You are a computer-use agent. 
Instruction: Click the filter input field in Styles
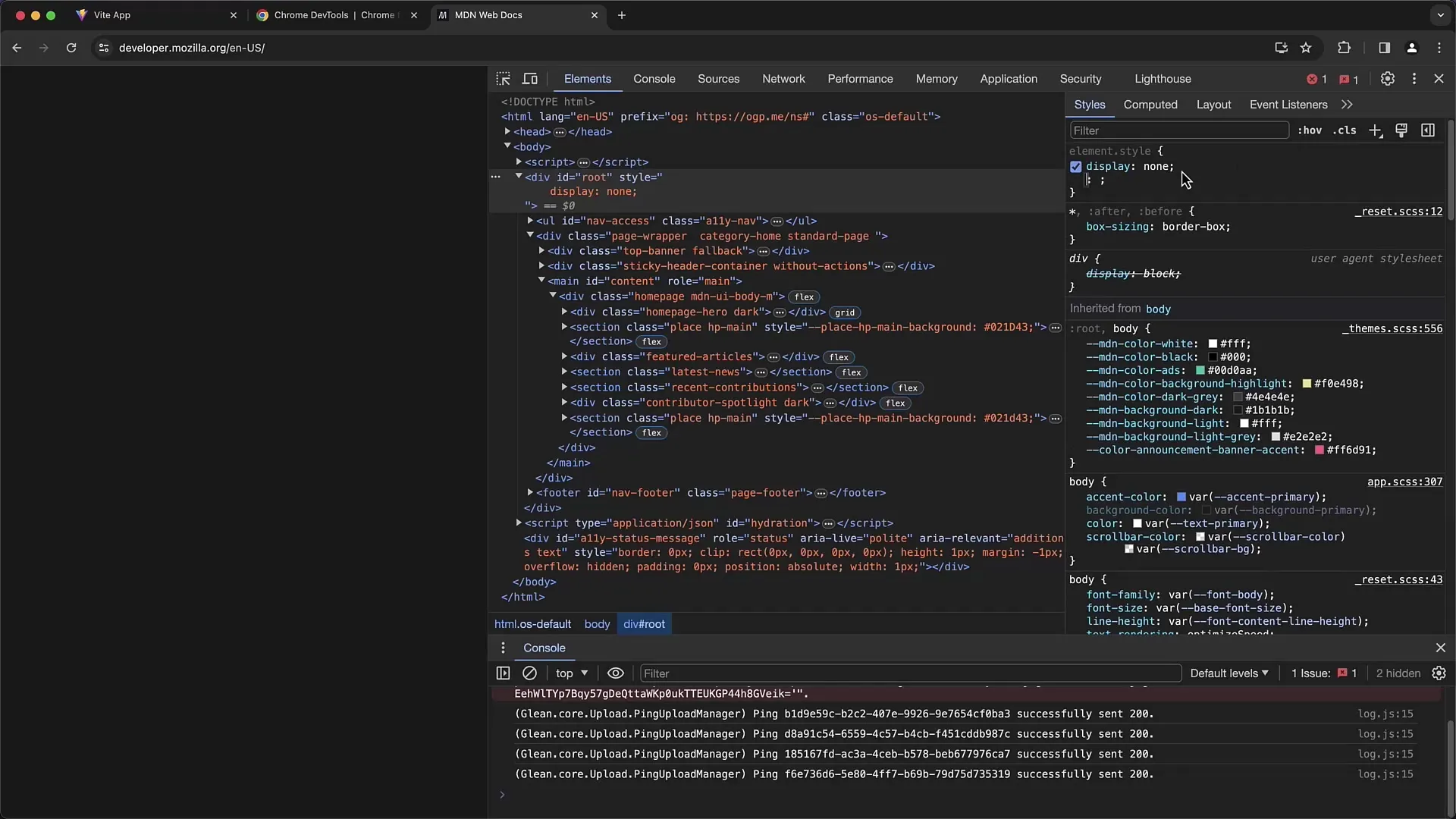point(1178,130)
